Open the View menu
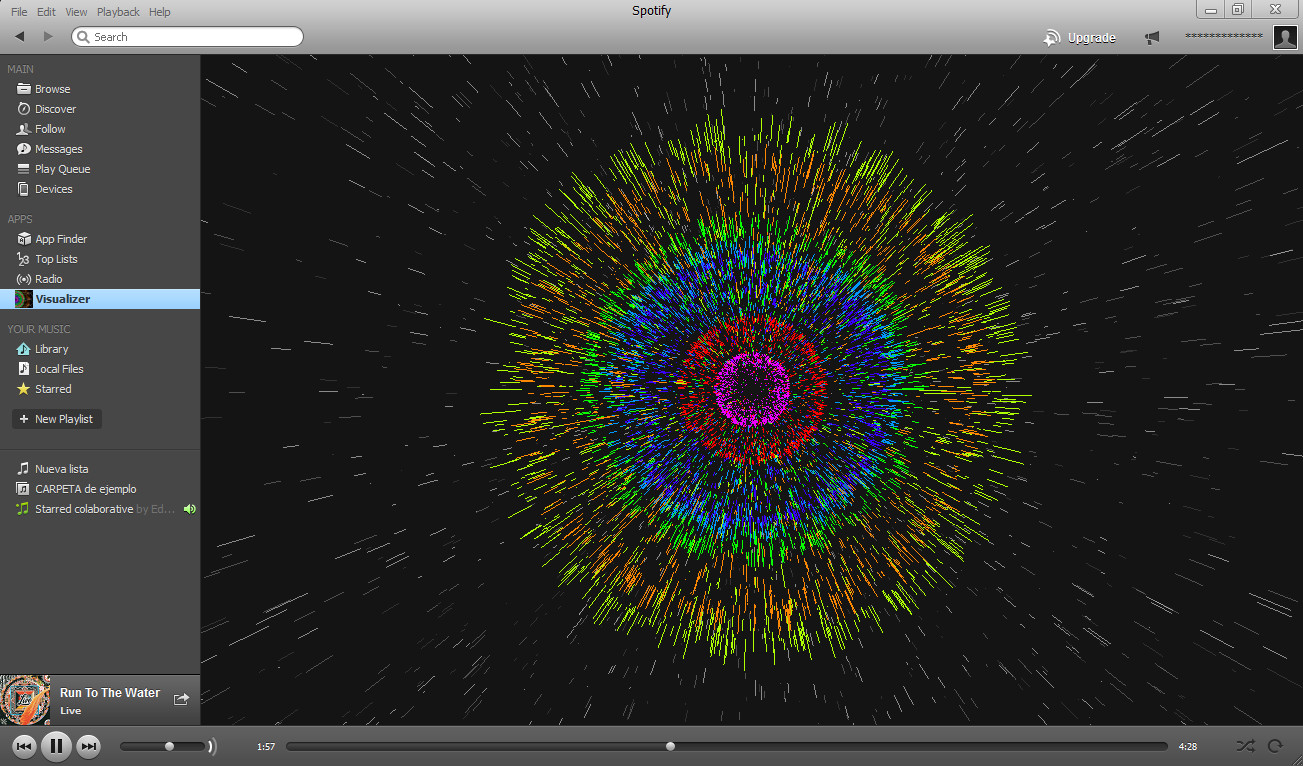 tap(76, 12)
